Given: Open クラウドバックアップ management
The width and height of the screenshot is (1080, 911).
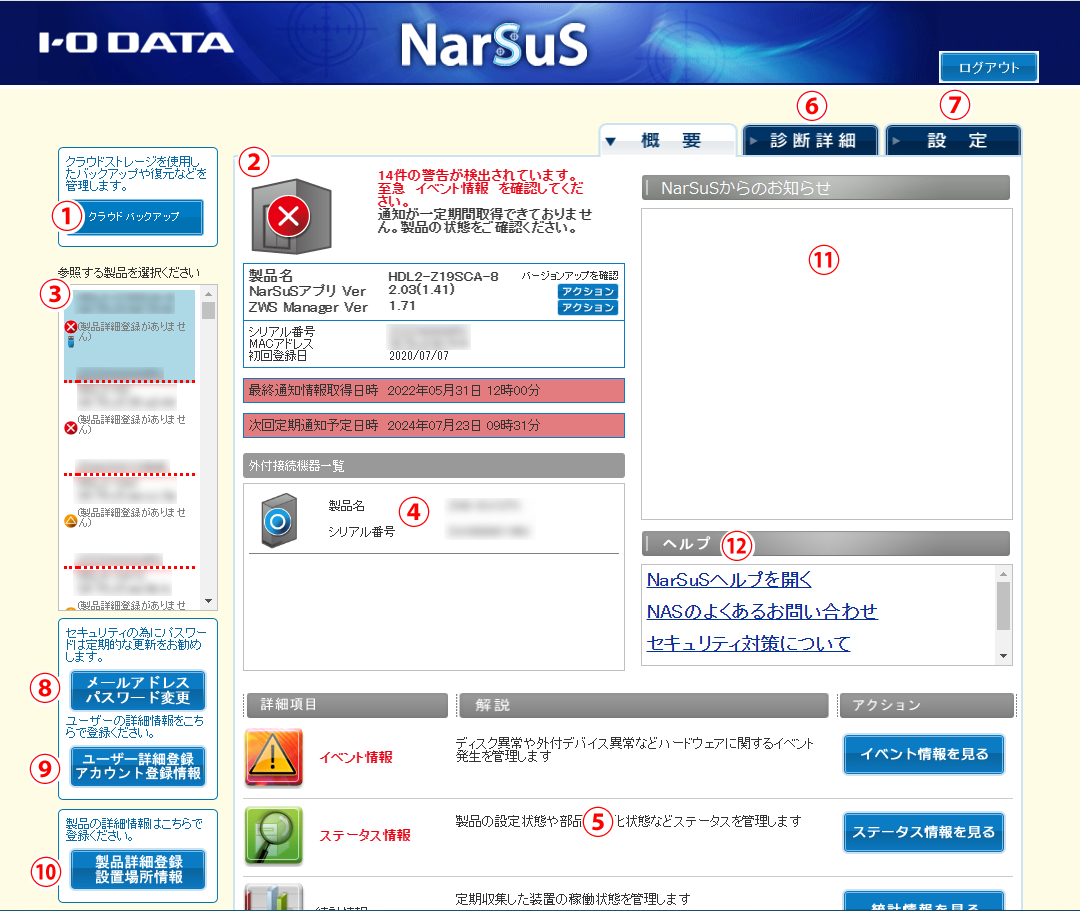Looking at the screenshot, I should [x=134, y=217].
